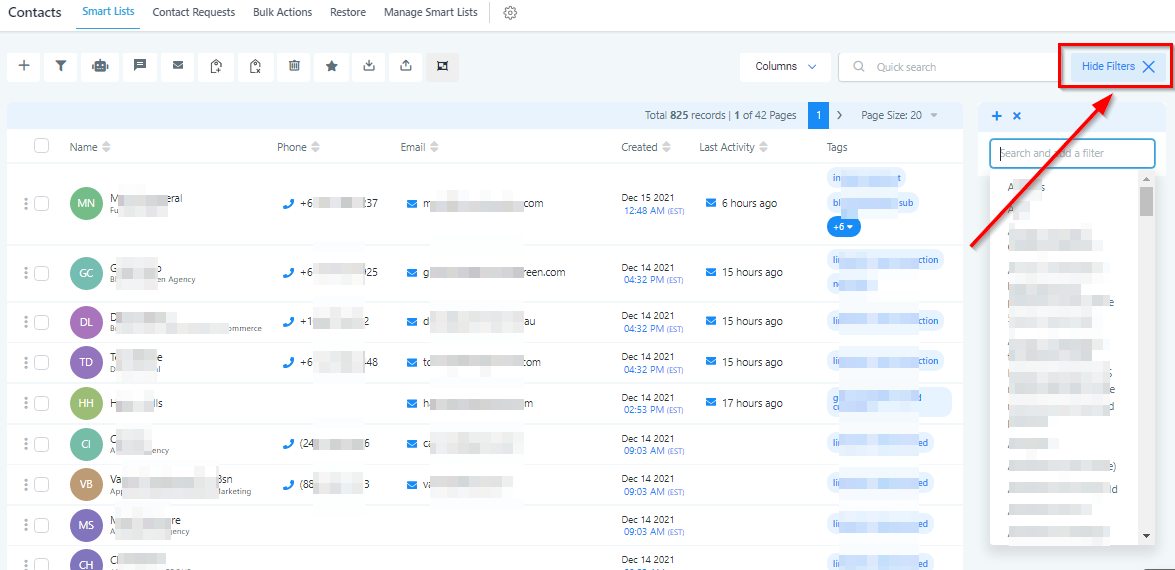Open the funnel filter tool in the toolbar
The image size is (1175, 570).
pos(61,66)
